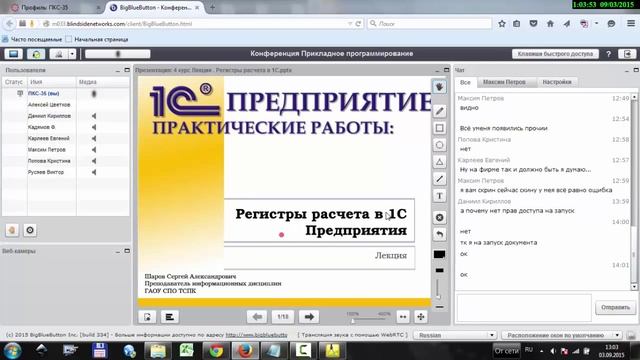Viewport: 640px width, 360px height.
Task: Select the text annotation tool
Action: [x=440, y=196]
